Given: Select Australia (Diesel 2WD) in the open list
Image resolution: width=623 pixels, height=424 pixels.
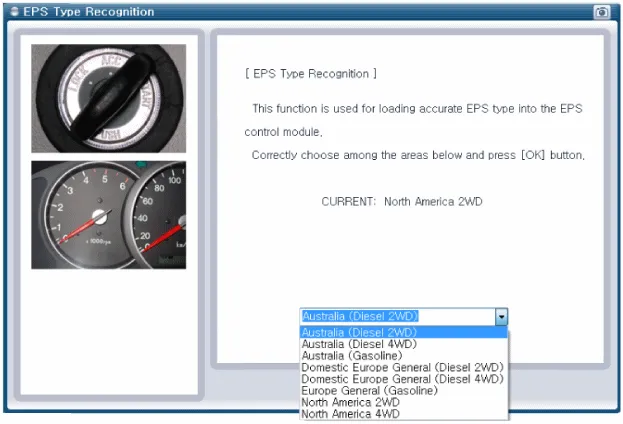Looking at the screenshot, I should click(x=359, y=332).
